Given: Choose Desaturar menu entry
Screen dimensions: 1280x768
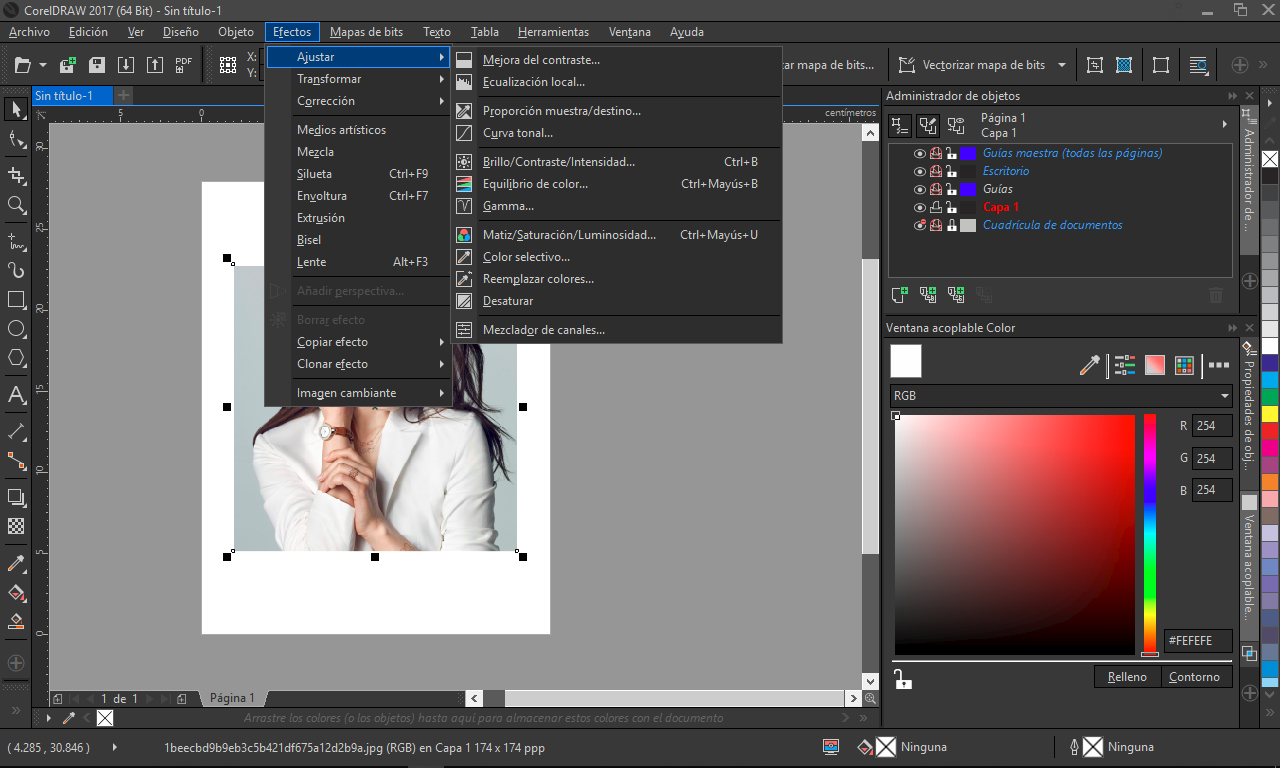Looking at the screenshot, I should pyautogui.click(x=616, y=301).
